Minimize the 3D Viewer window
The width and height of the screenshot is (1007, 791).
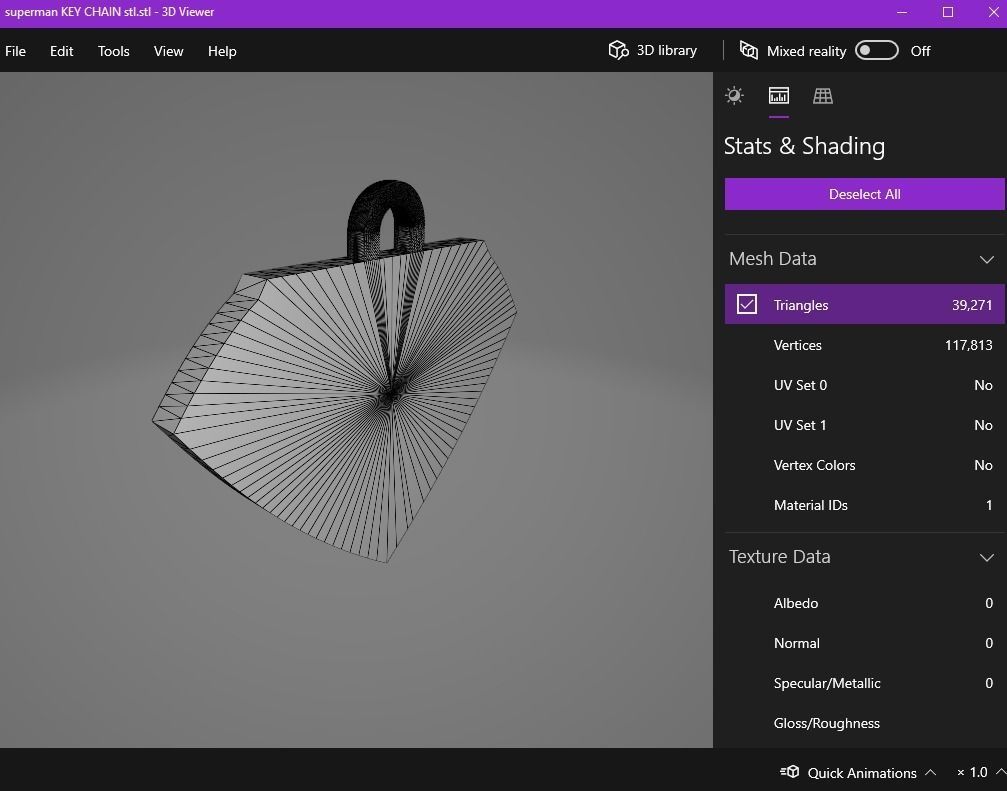(x=902, y=12)
